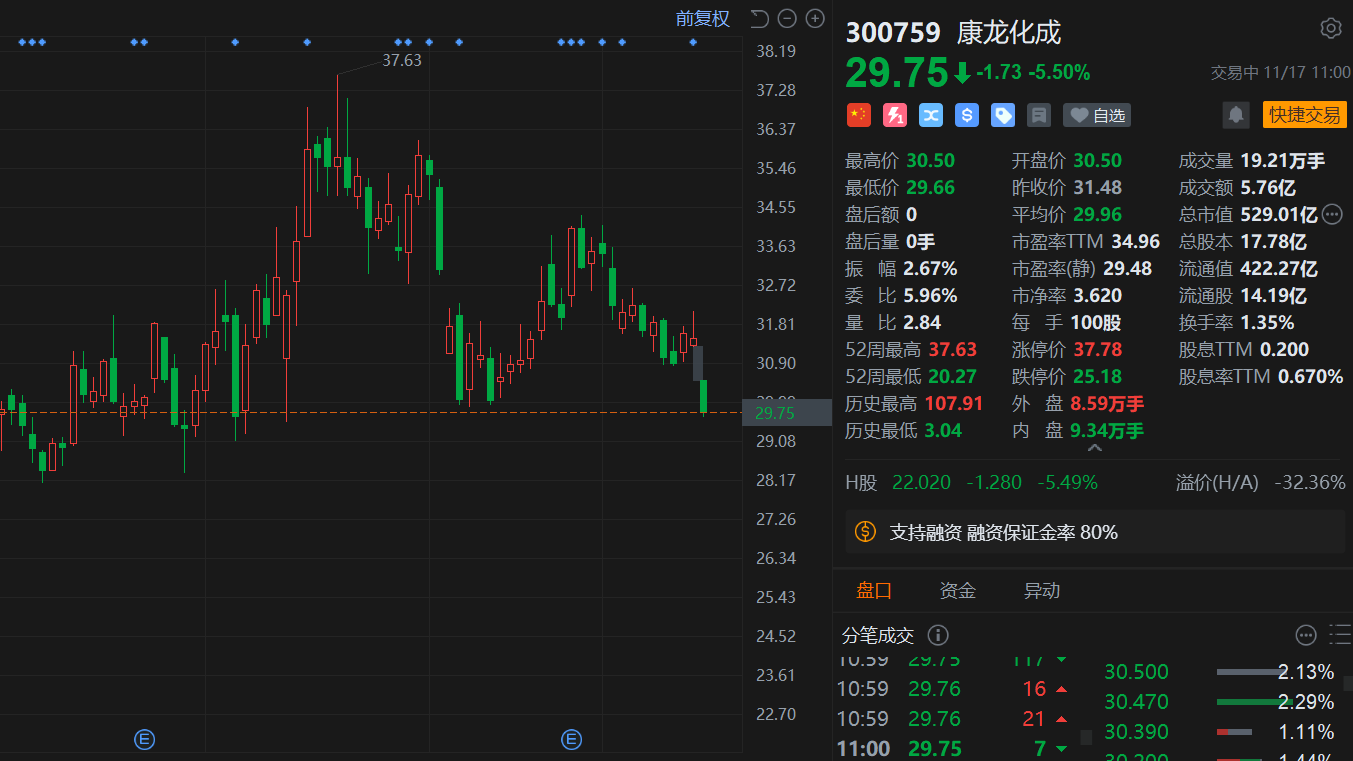Image resolution: width=1353 pixels, height=761 pixels.
Task: Show info icon next to 分笔成交
Action: (937, 635)
